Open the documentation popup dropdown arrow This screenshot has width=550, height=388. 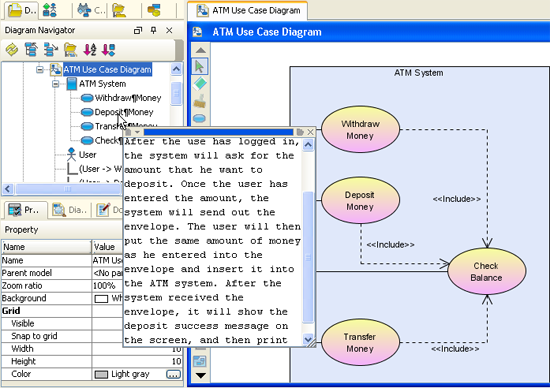[137, 132]
